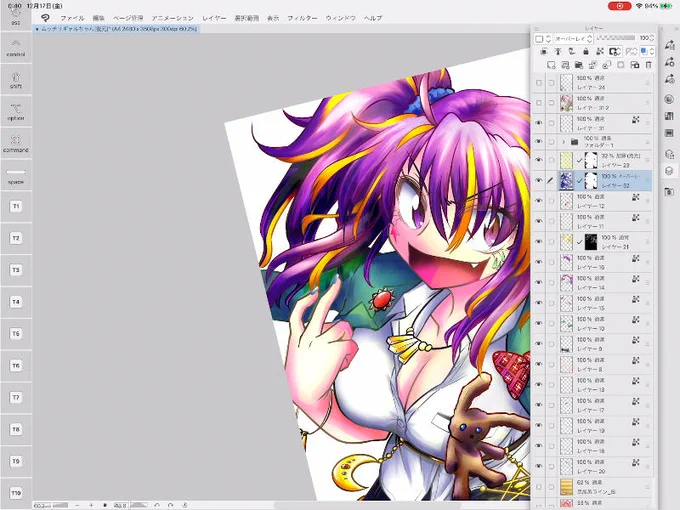Toggle set as draft layer icon
This screenshot has height=510, width=680.
[572, 52]
